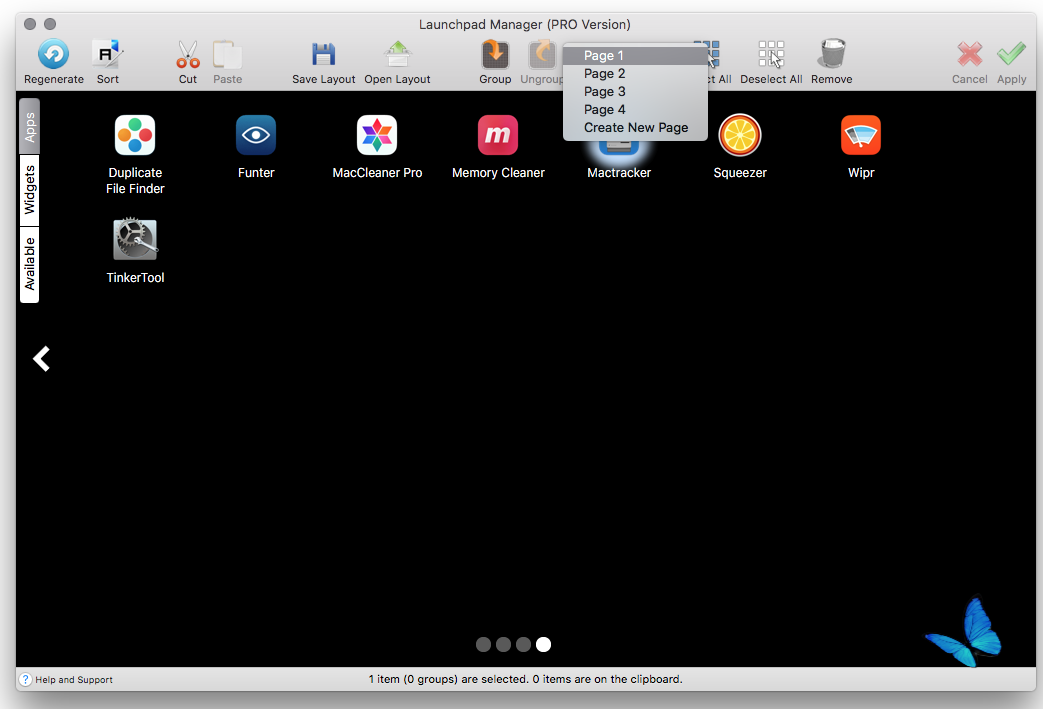Screen dimensions: 1043x709
Task: Click the Deselect All toolbar icon
Action: 771,55
